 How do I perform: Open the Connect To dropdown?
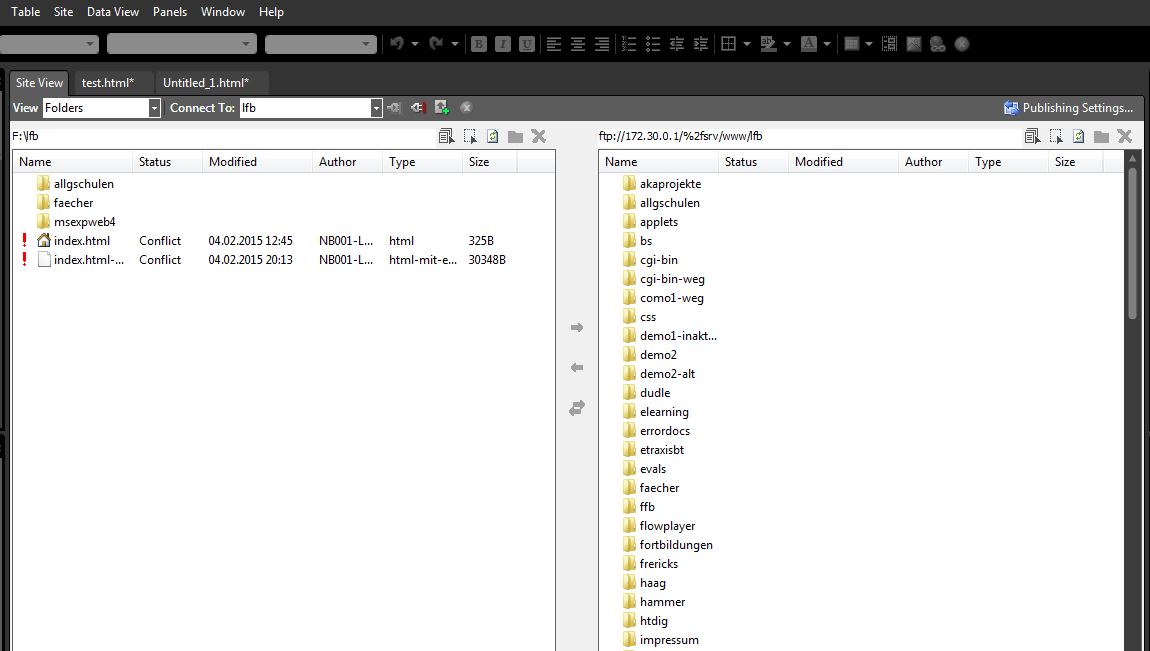[375, 107]
